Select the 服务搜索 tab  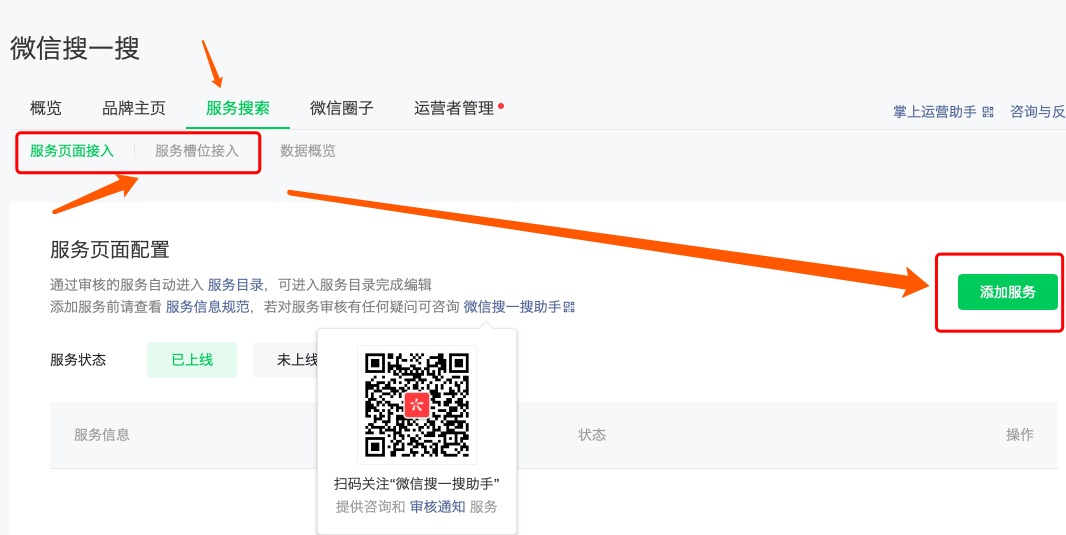[238, 108]
